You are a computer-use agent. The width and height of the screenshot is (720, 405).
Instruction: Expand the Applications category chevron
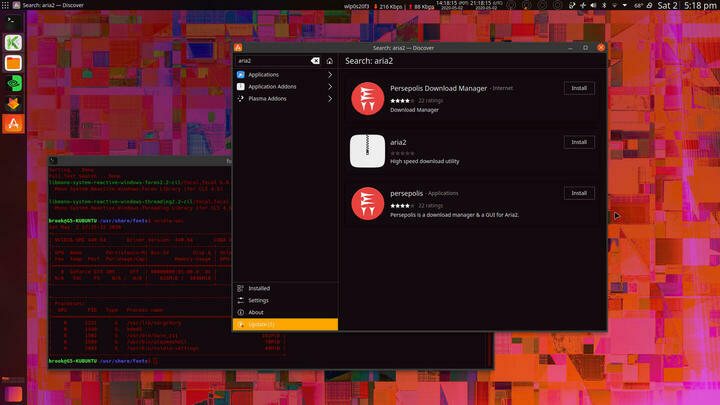[330, 74]
